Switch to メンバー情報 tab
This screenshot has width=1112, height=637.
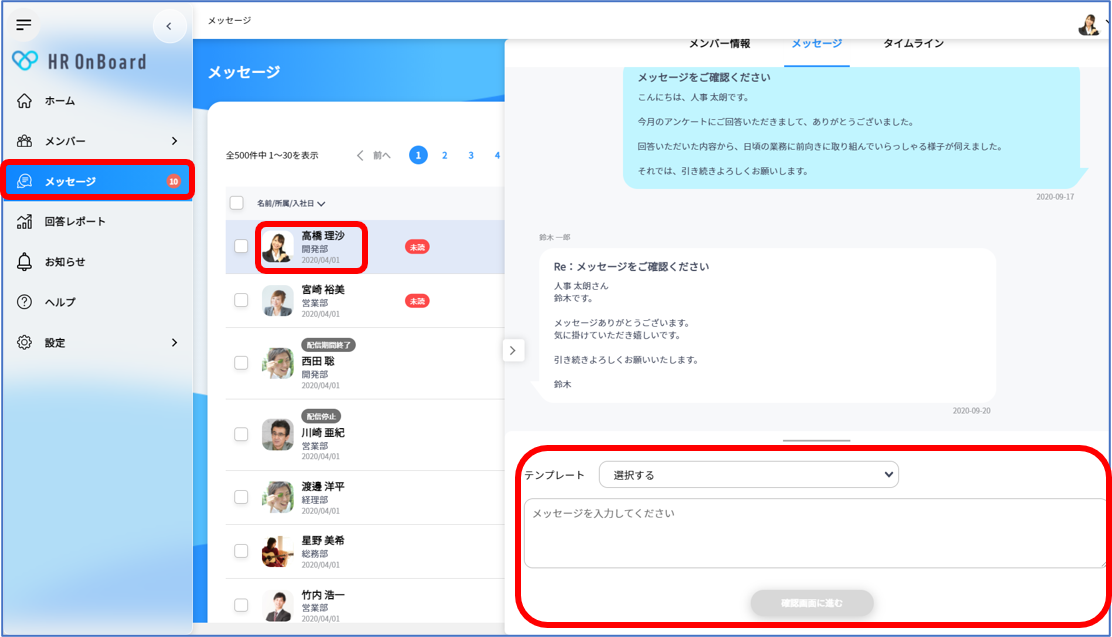pos(719,44)
